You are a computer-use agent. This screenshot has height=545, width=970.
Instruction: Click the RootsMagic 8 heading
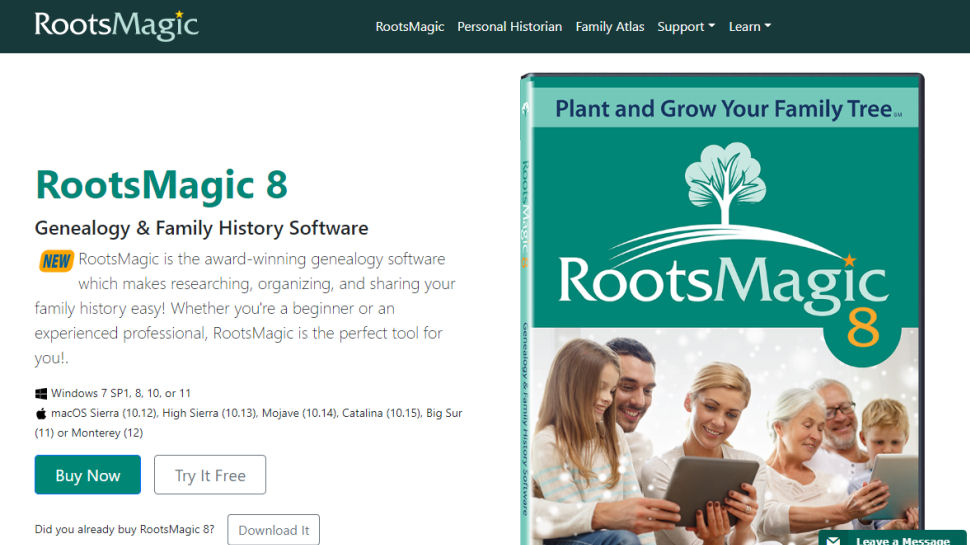(x=161, y=184)
